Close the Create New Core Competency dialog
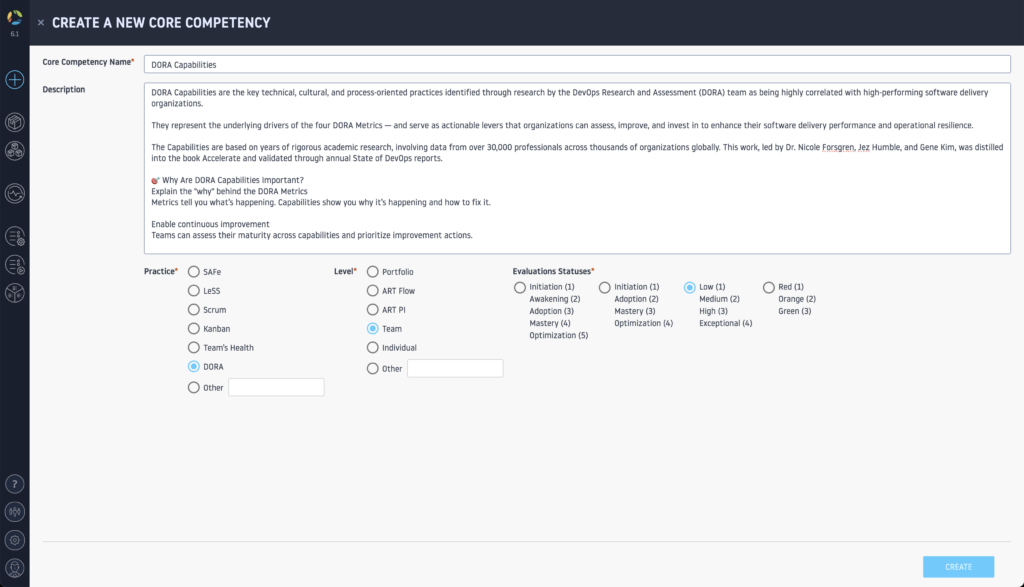1024x587 pixels. click(41, 22)
